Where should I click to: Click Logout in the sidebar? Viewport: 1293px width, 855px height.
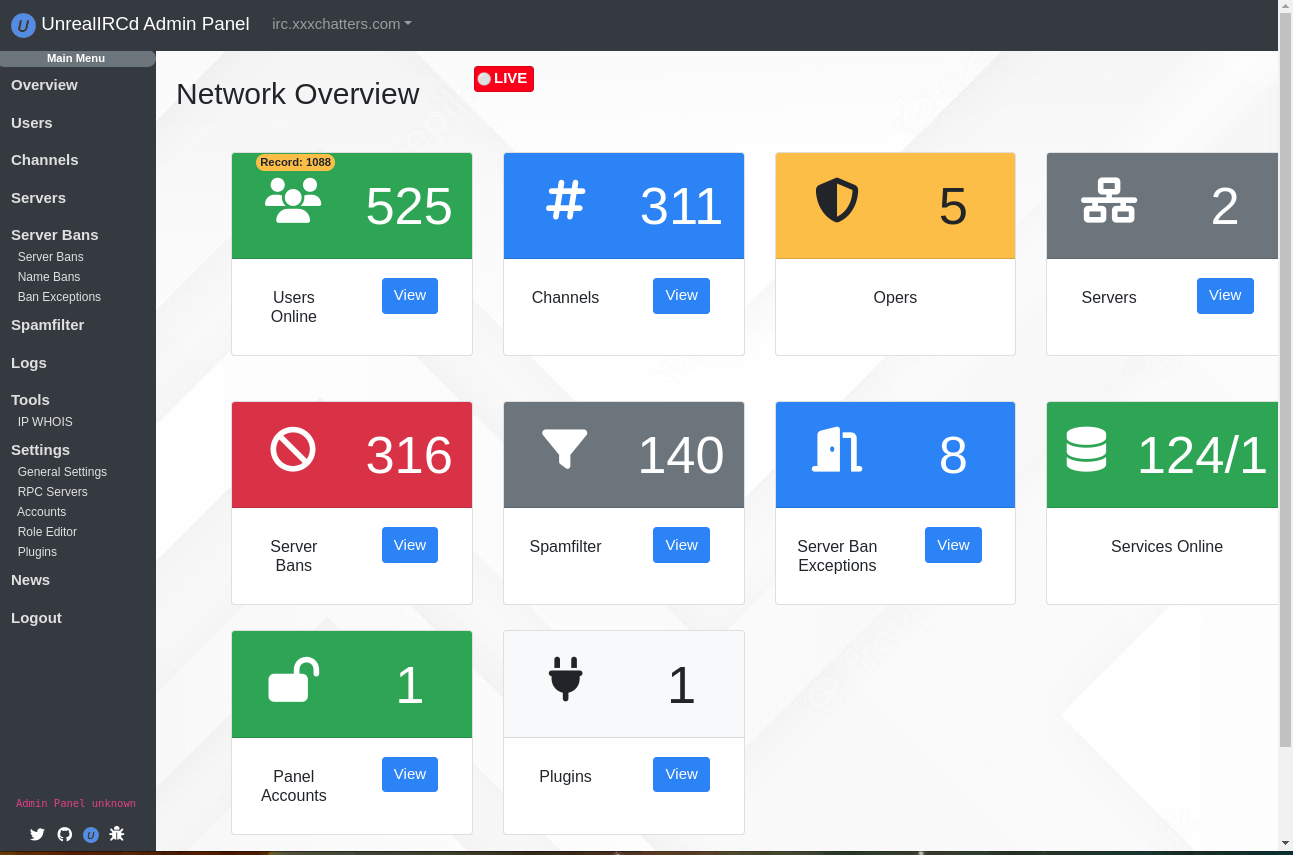click(36, 618)
